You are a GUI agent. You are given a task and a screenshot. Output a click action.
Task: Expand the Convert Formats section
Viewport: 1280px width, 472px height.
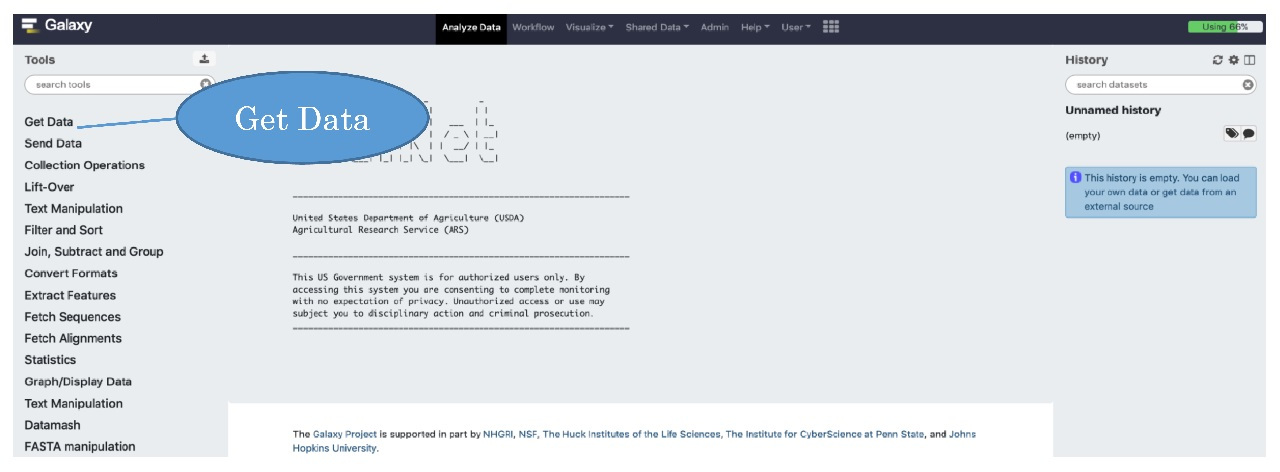(x=71, y=273)
